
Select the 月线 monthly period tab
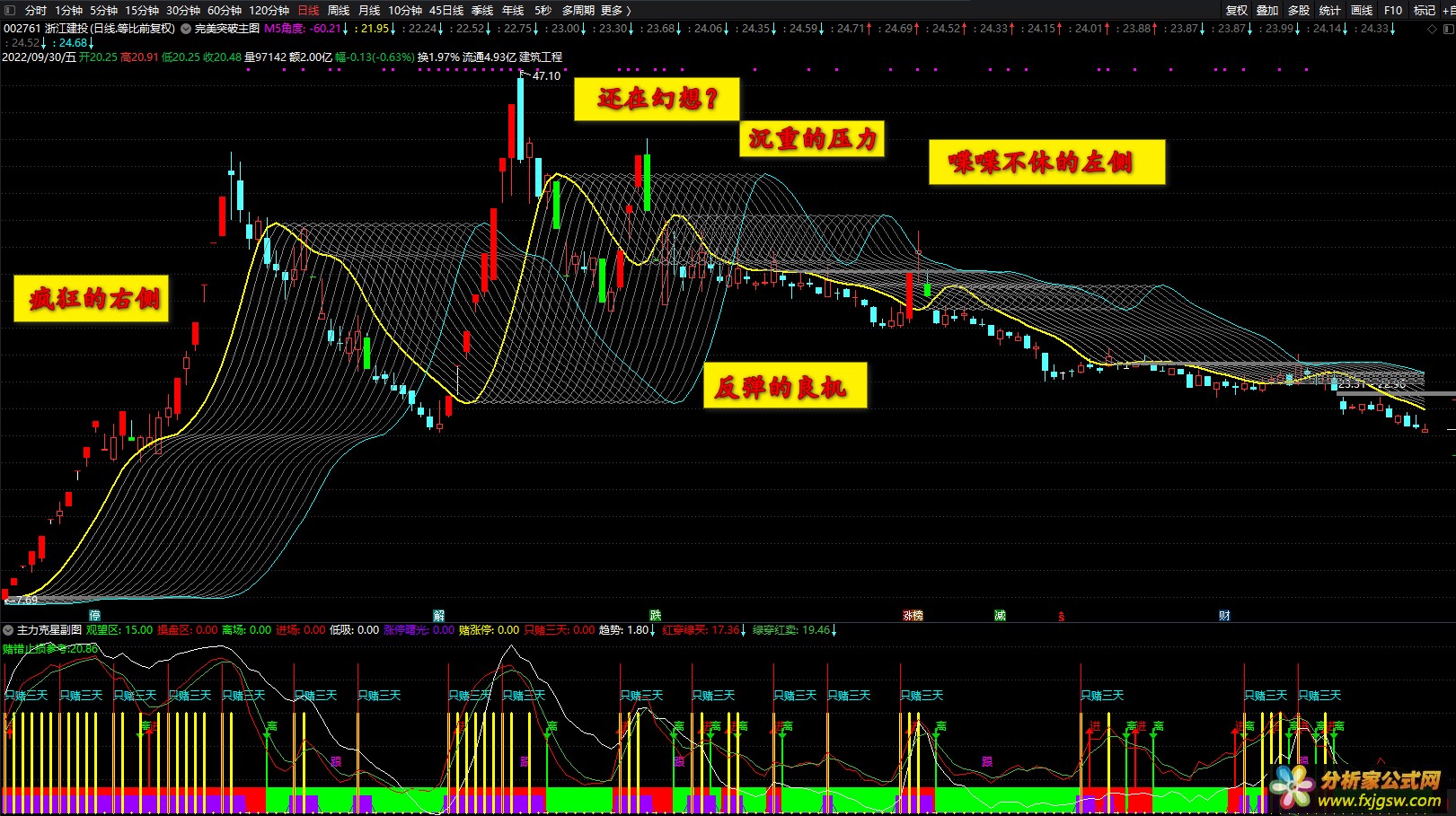coord(369,11)
